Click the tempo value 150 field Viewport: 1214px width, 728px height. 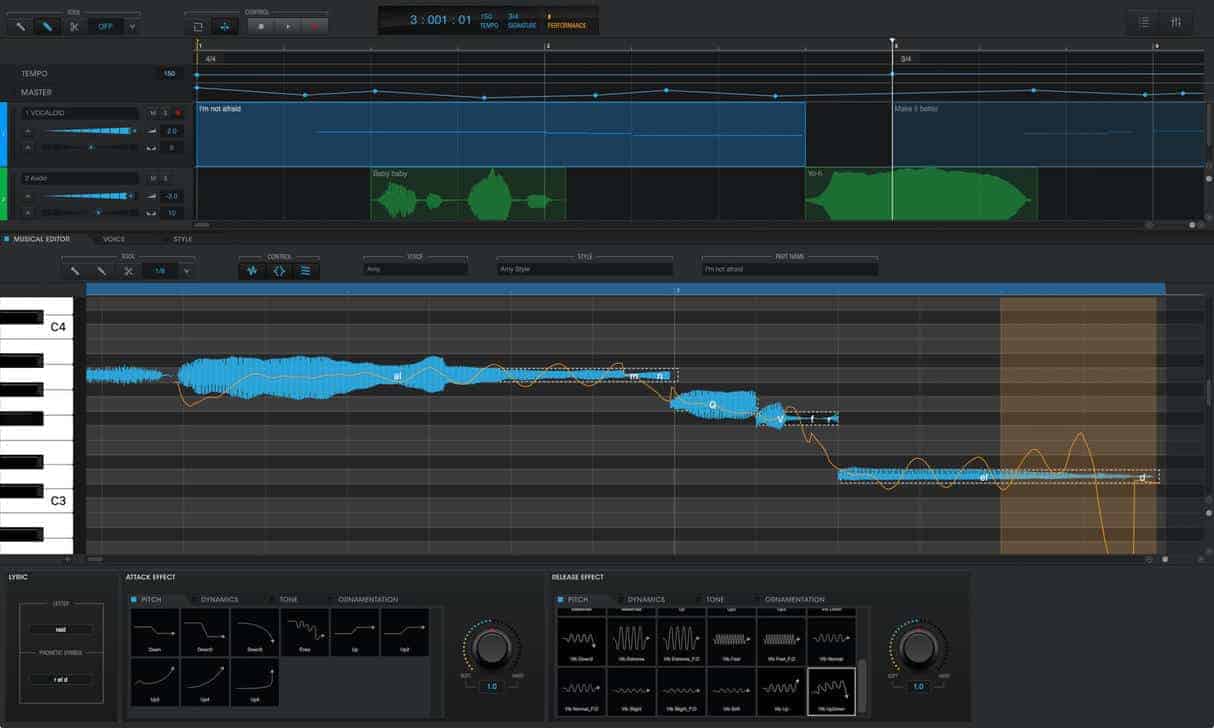pos(170,73)
